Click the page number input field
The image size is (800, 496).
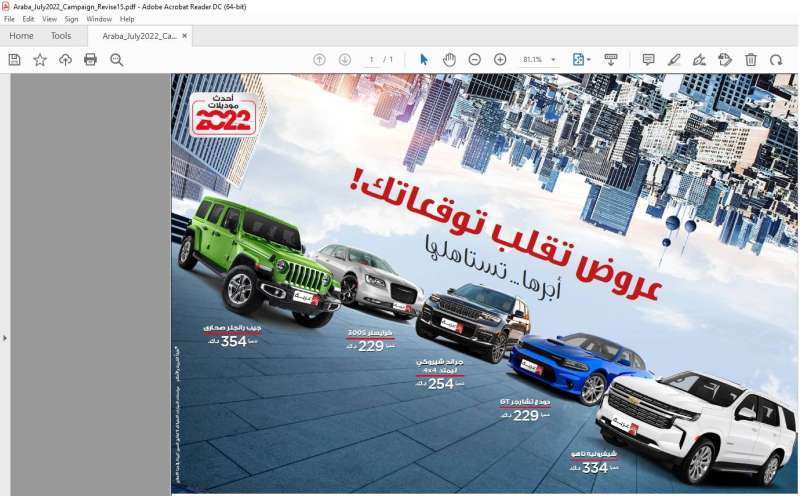[x=371, y=60]
